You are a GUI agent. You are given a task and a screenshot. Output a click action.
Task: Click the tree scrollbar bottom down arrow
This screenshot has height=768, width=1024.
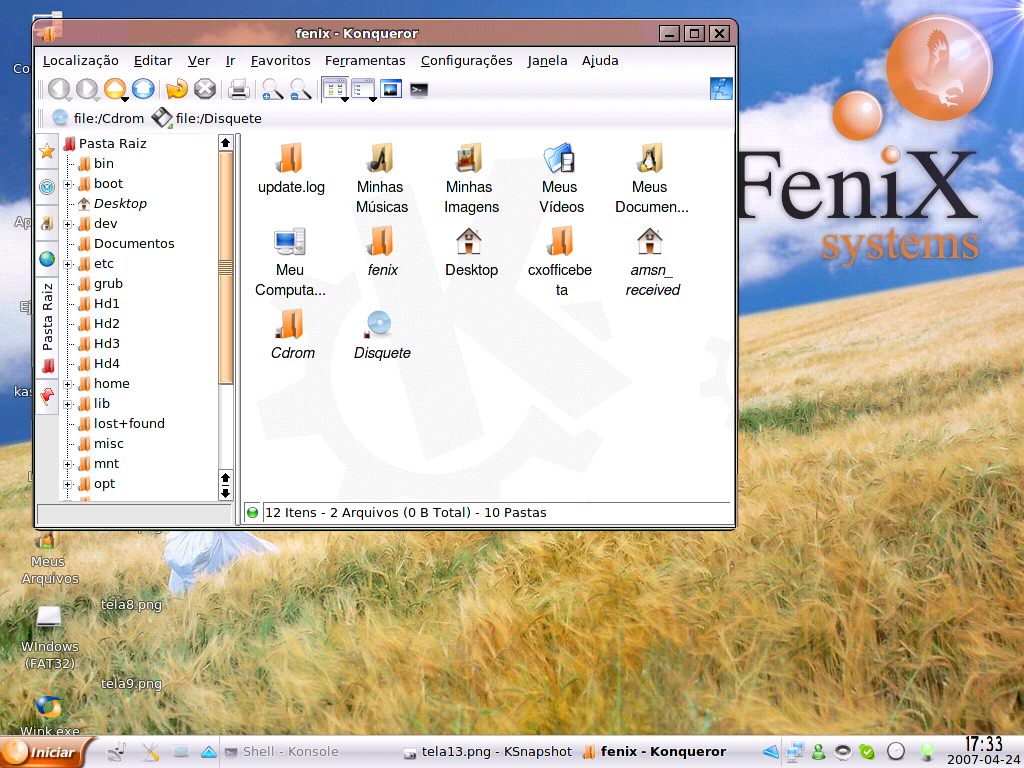coord(225,494)
